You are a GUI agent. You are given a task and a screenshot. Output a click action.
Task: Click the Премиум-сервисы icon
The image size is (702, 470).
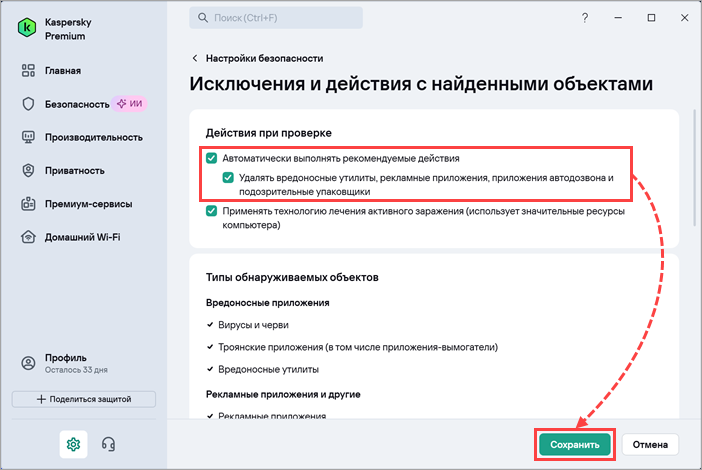coord(28,204)
